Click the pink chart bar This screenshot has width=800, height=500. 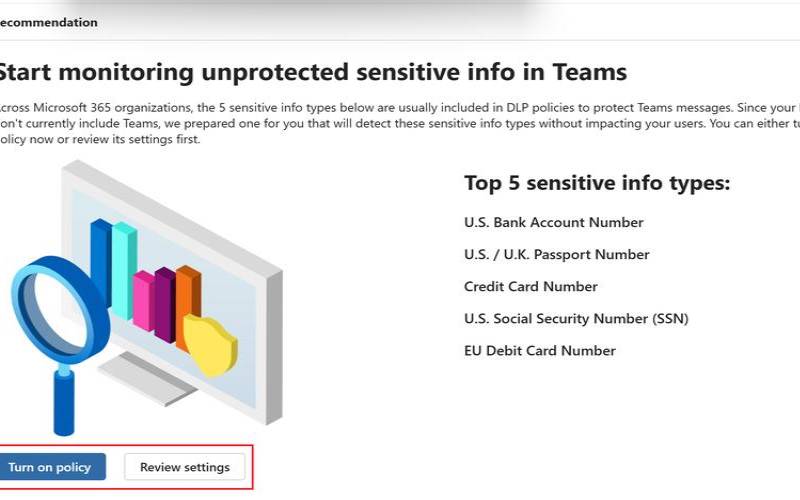pyautogui.click(x=143, y=299)
